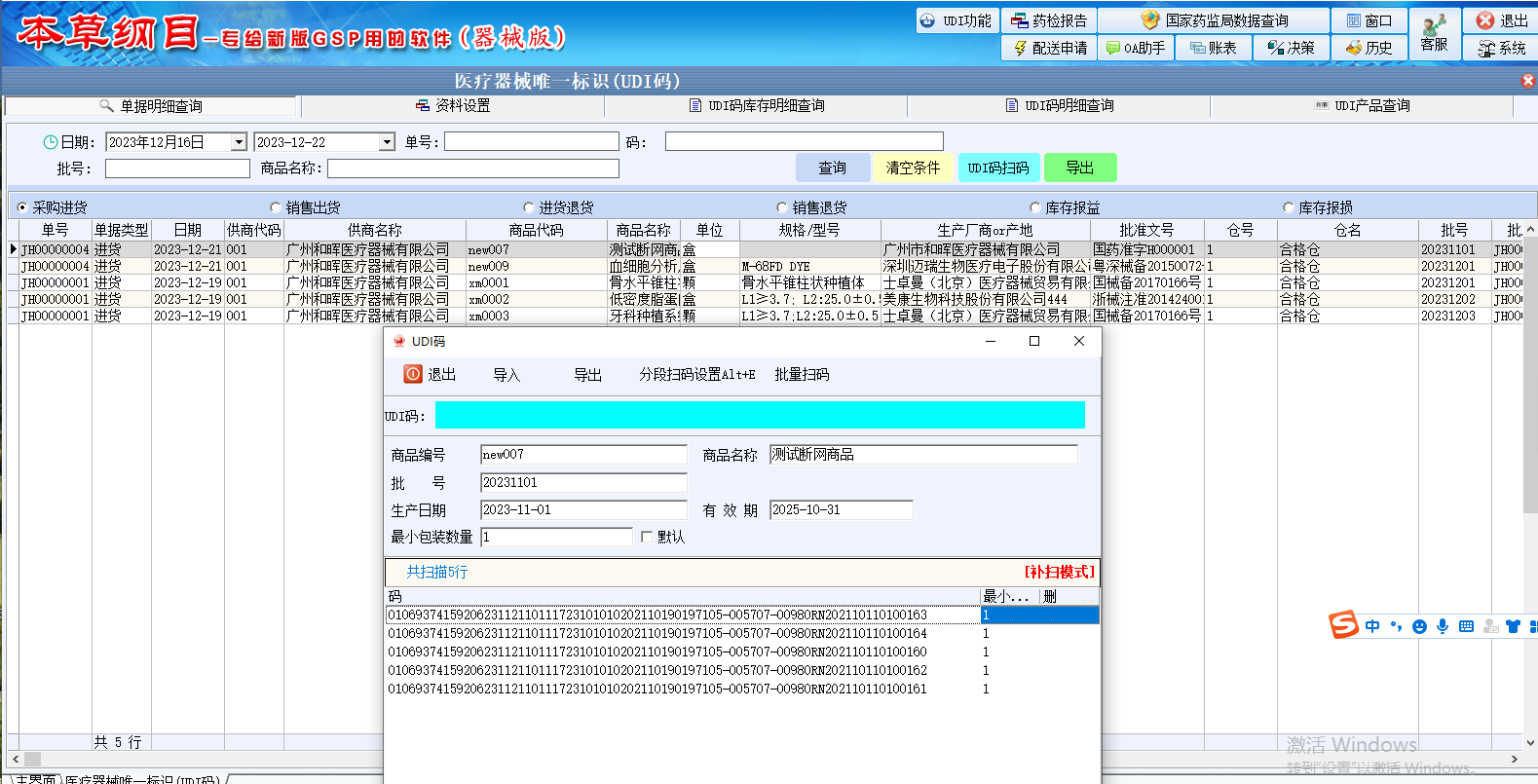This screenshot has height=784, width=1538.
Task: Expand the start date dropdown
Action: coord(239,142)
